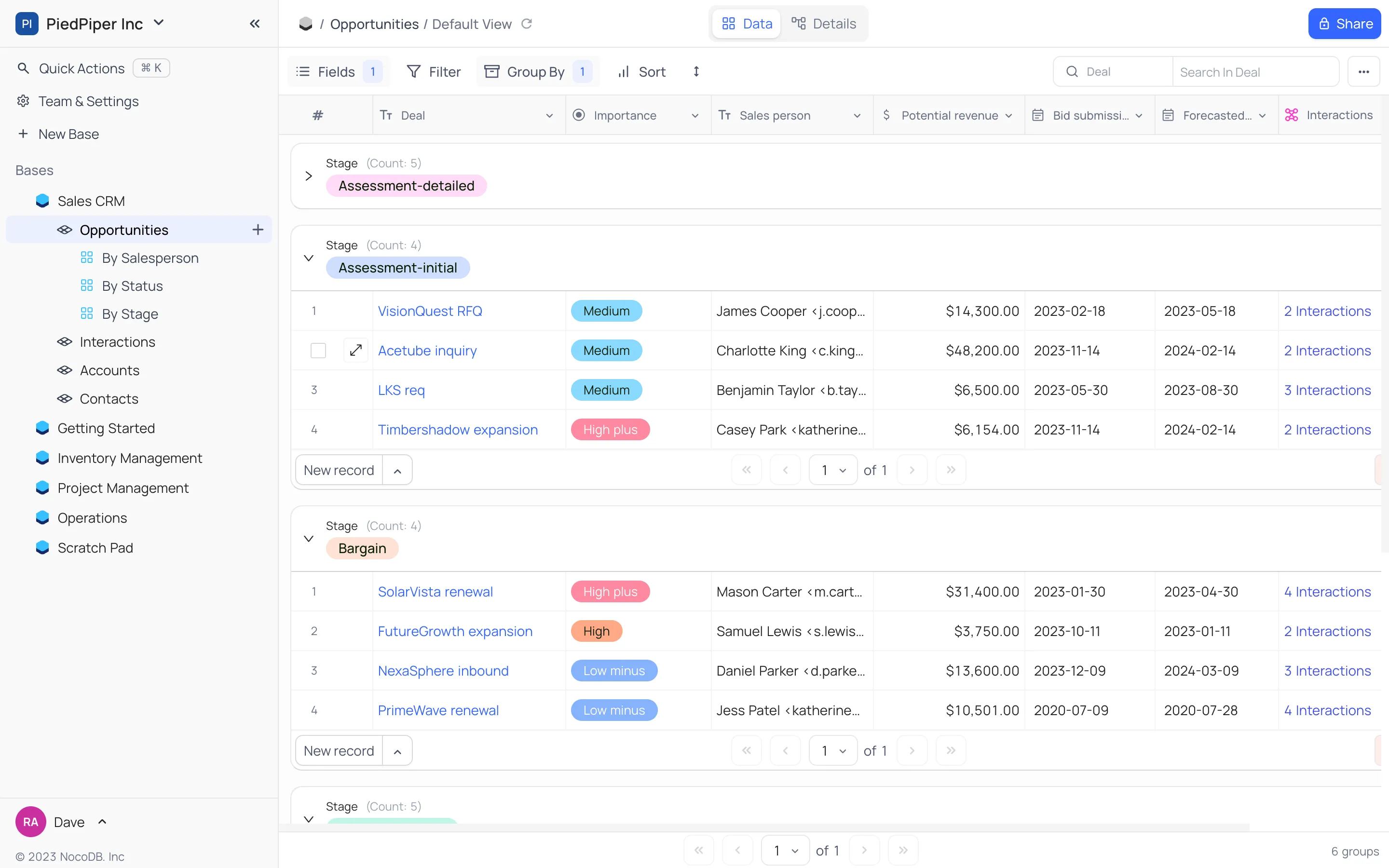Open the VisionQuest RFQ deal
Screen dimensions: 1389x868
429,311
